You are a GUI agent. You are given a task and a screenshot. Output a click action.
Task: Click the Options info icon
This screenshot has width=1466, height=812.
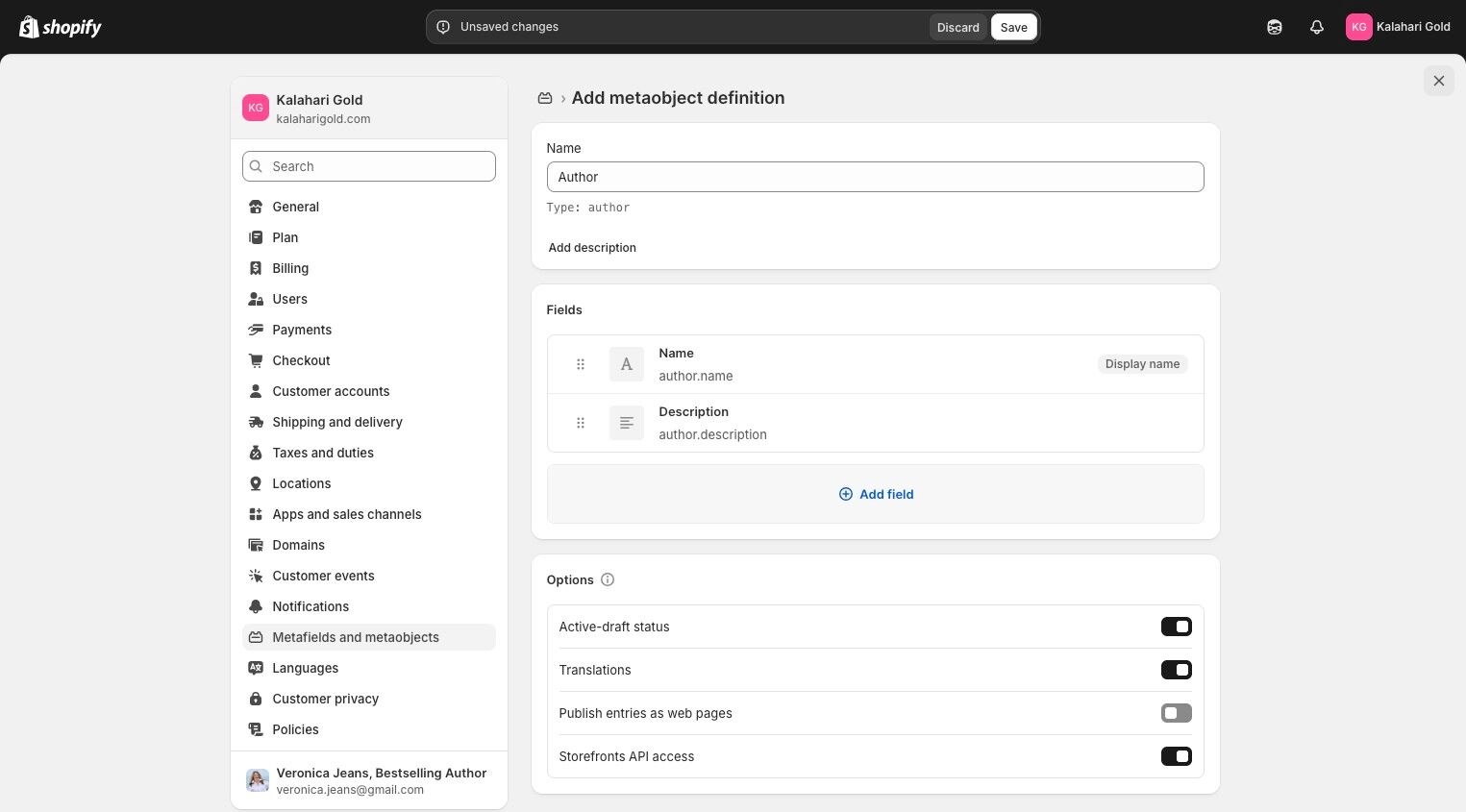(608, 579)
